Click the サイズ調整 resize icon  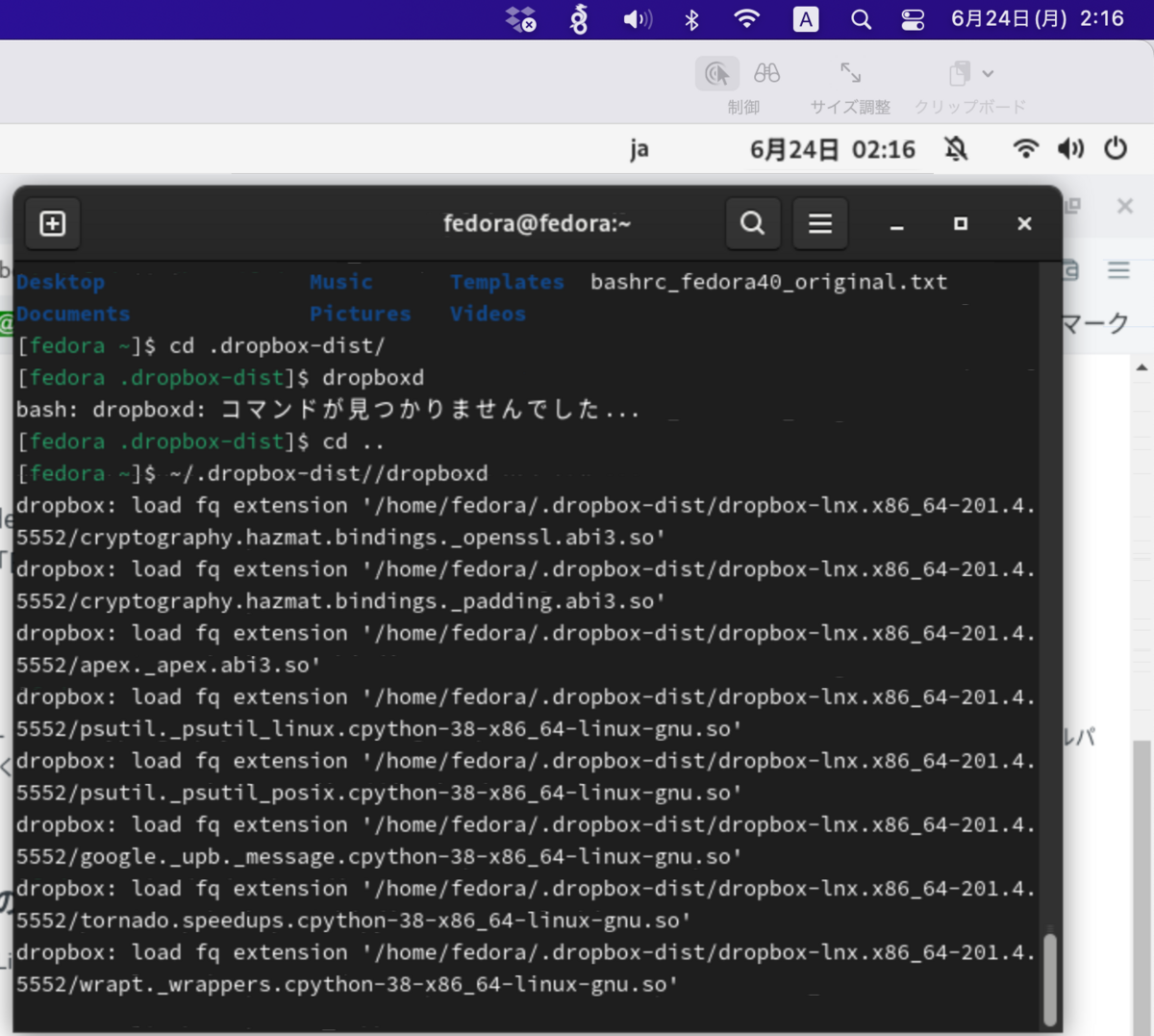[x=849, y=71]
